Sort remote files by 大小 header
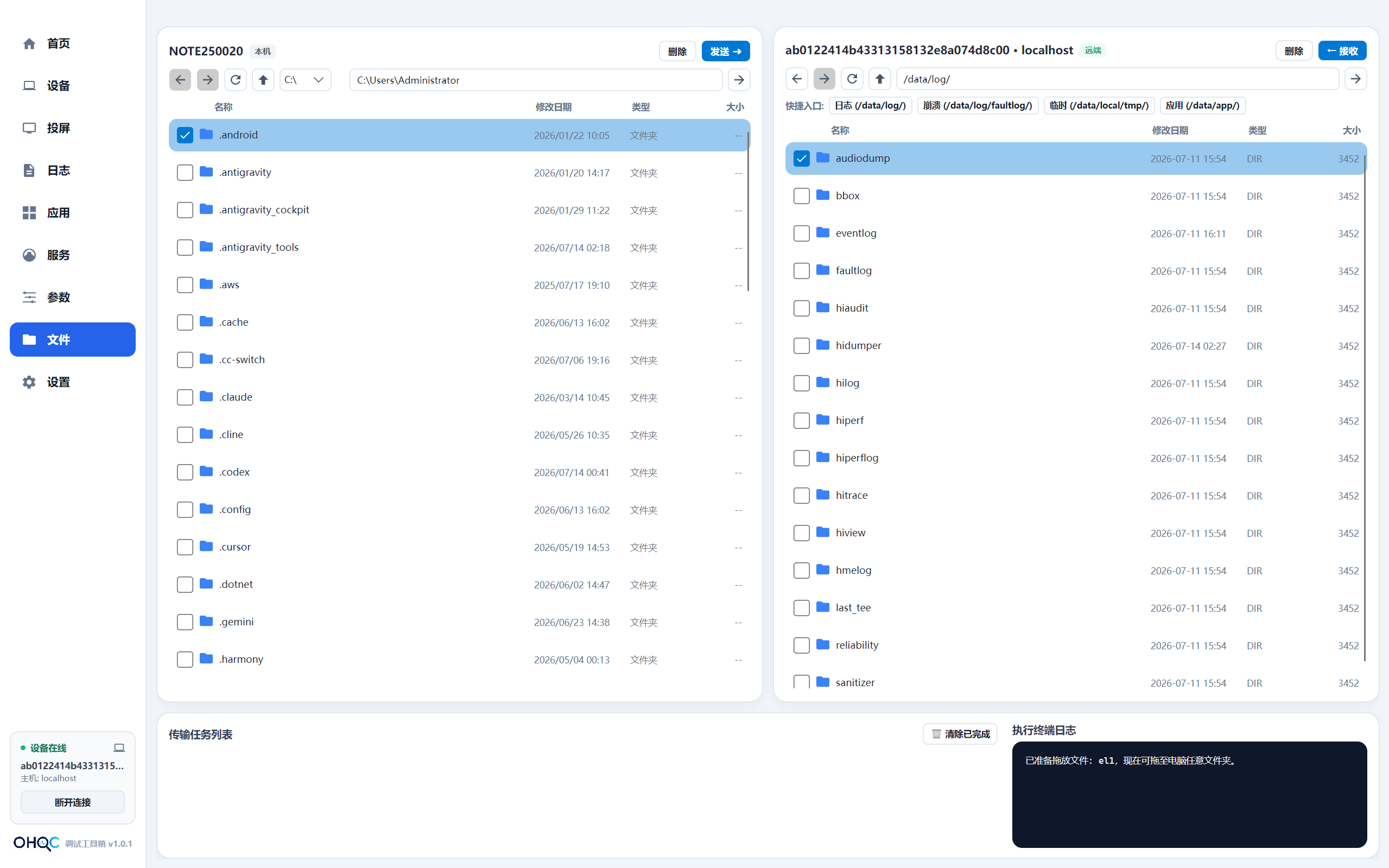1389x868 pixels. point(1351,131)
